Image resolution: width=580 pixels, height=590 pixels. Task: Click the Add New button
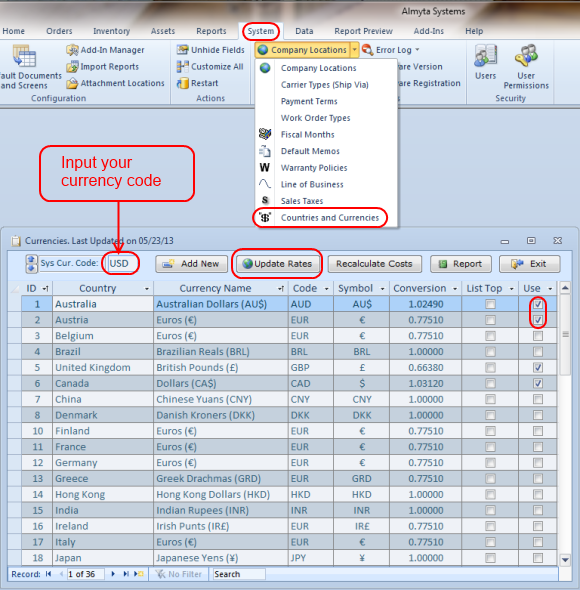(192, 264)
